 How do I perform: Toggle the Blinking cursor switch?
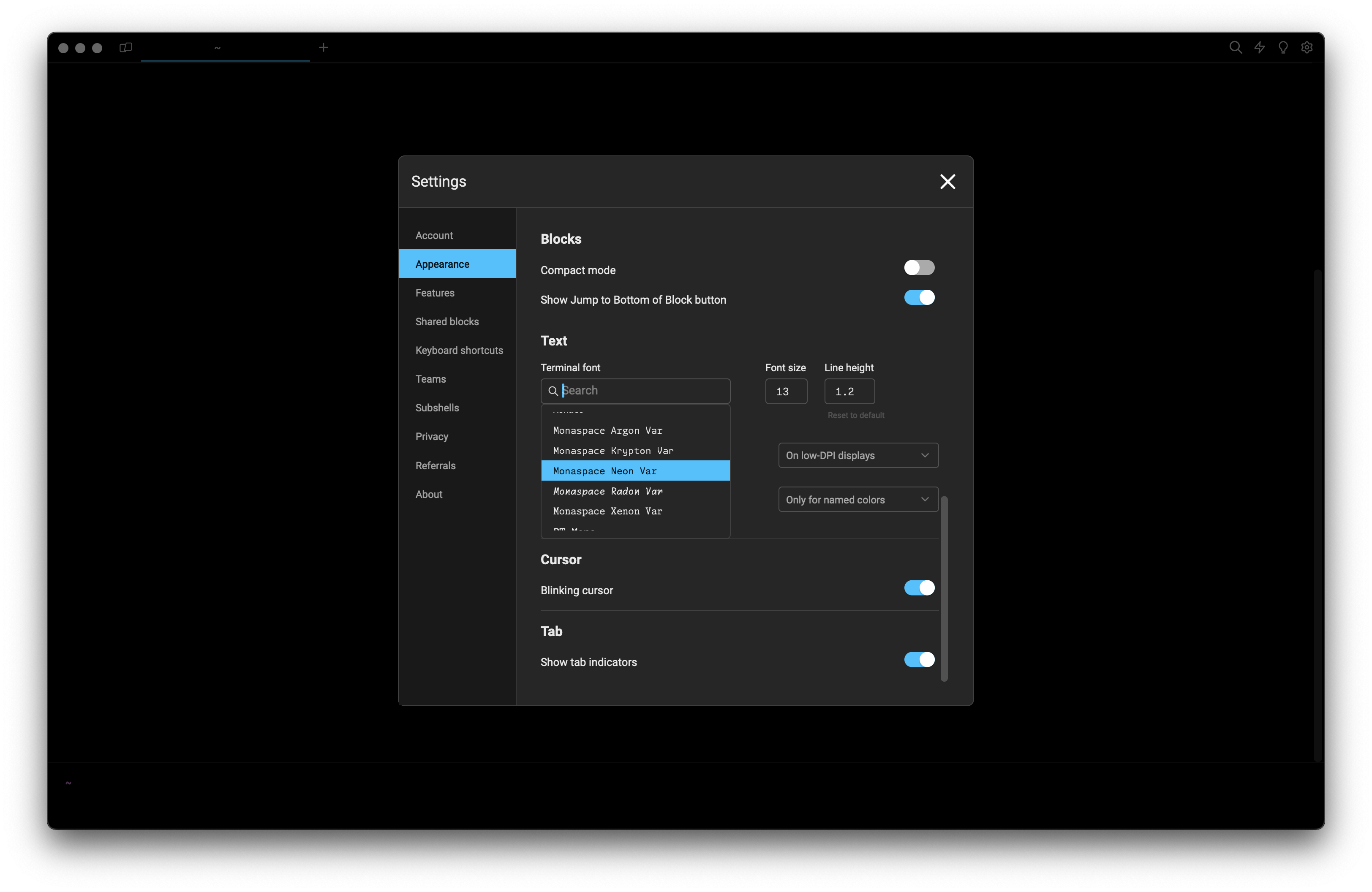point(919,588)
